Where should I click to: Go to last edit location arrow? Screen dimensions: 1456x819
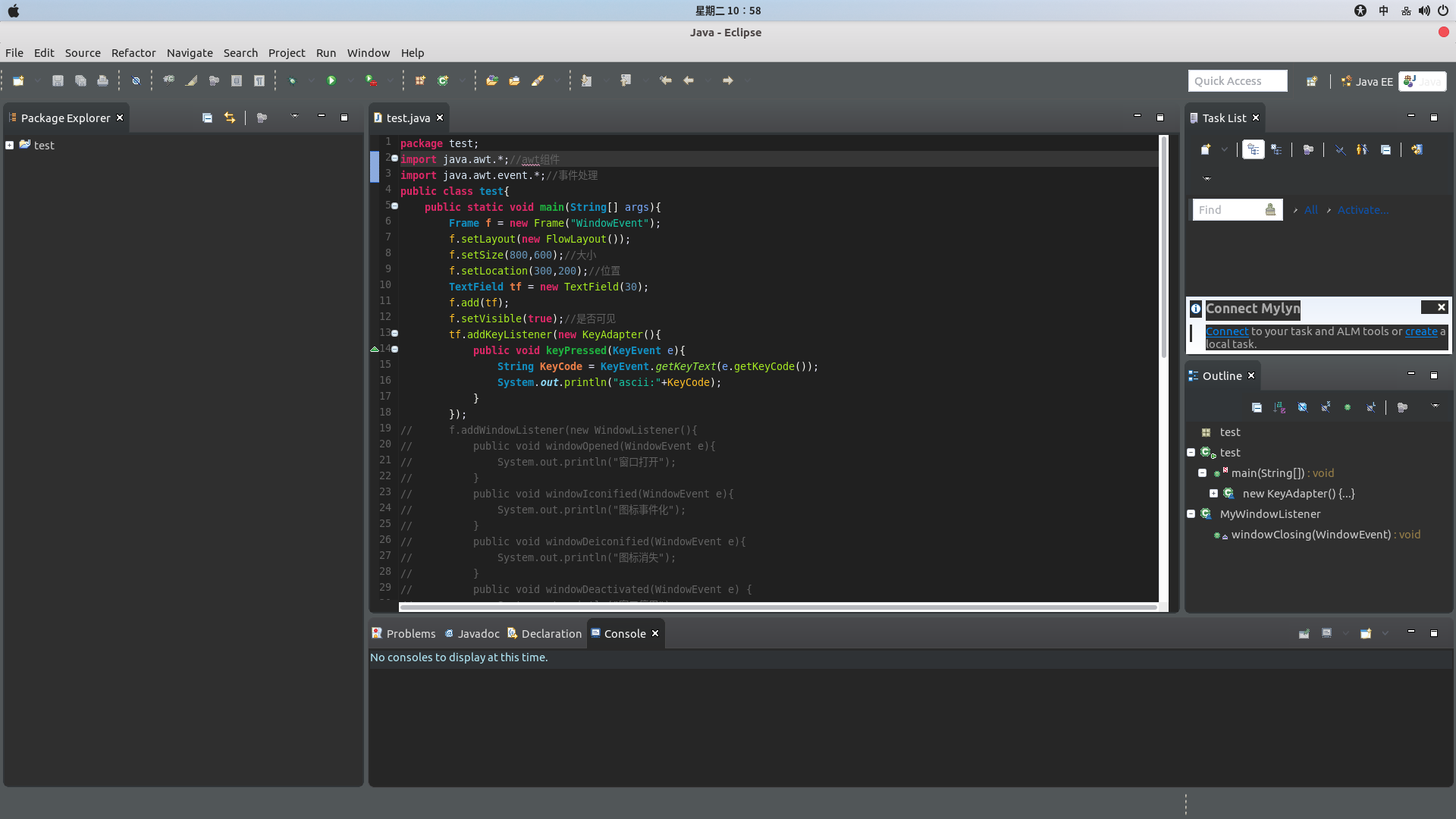click(x=666, y=80)
